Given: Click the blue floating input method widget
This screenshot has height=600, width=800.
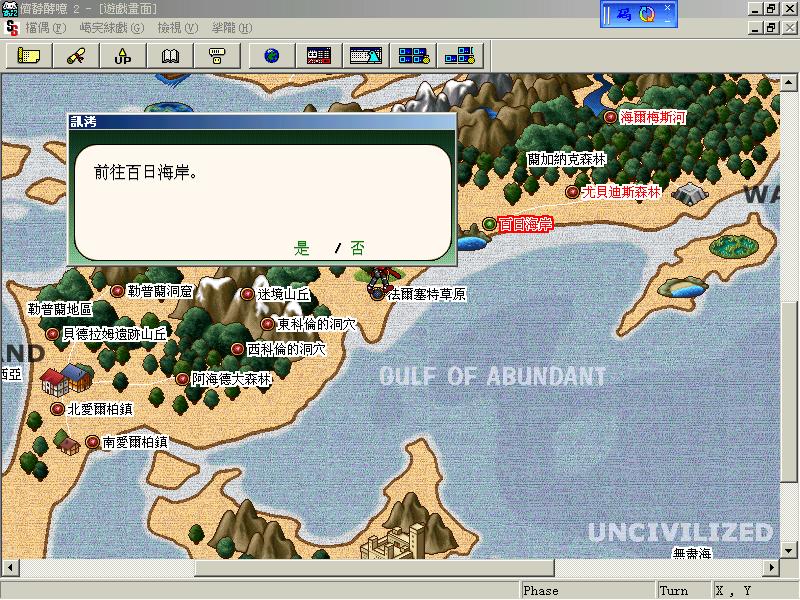Looking at the screenshot, I should 639,14.
